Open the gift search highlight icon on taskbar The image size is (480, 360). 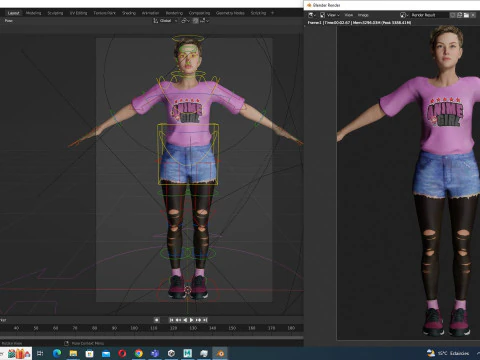point(19,353)
